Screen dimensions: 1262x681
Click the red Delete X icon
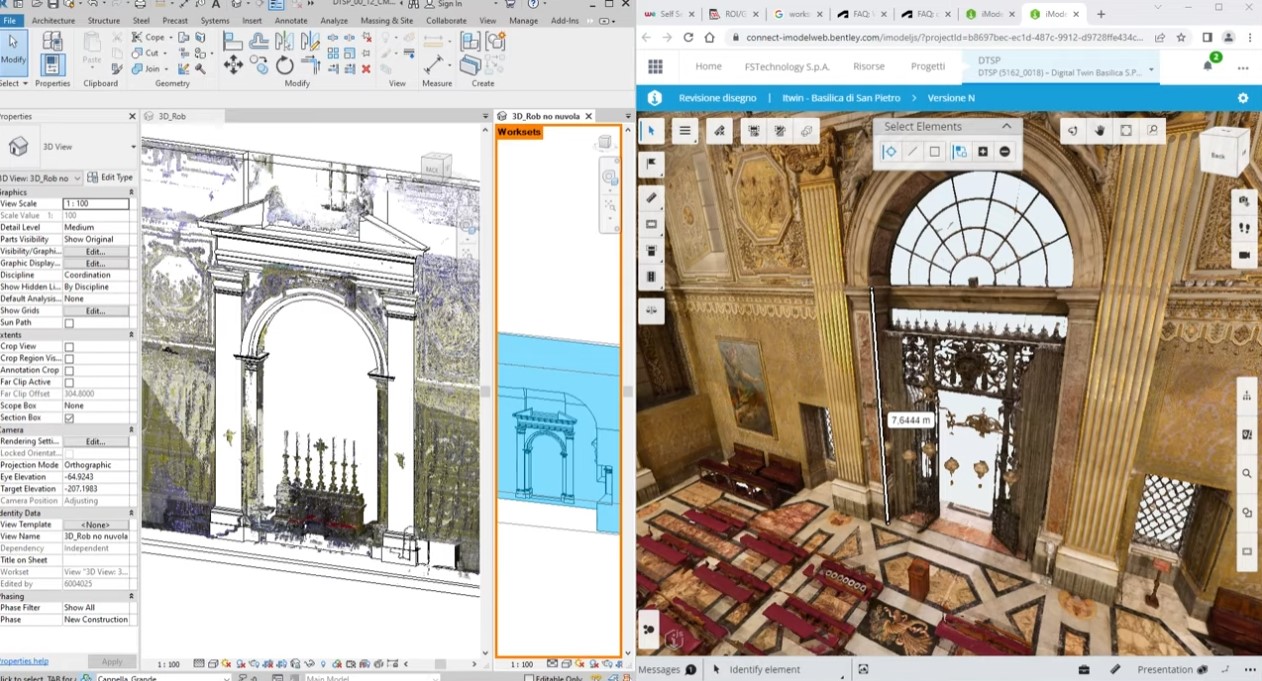tap(366, 69)
